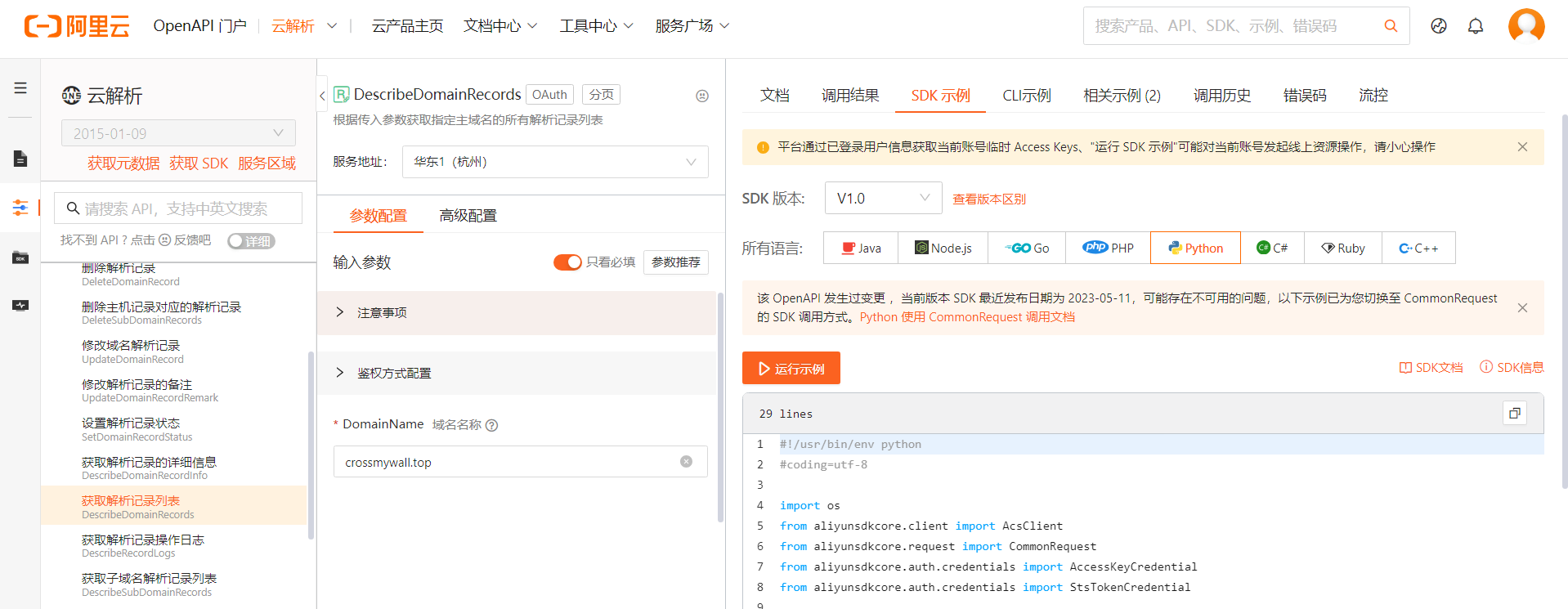
Task: Open the SDK version V1.0 dropdown
Action: 884,198
